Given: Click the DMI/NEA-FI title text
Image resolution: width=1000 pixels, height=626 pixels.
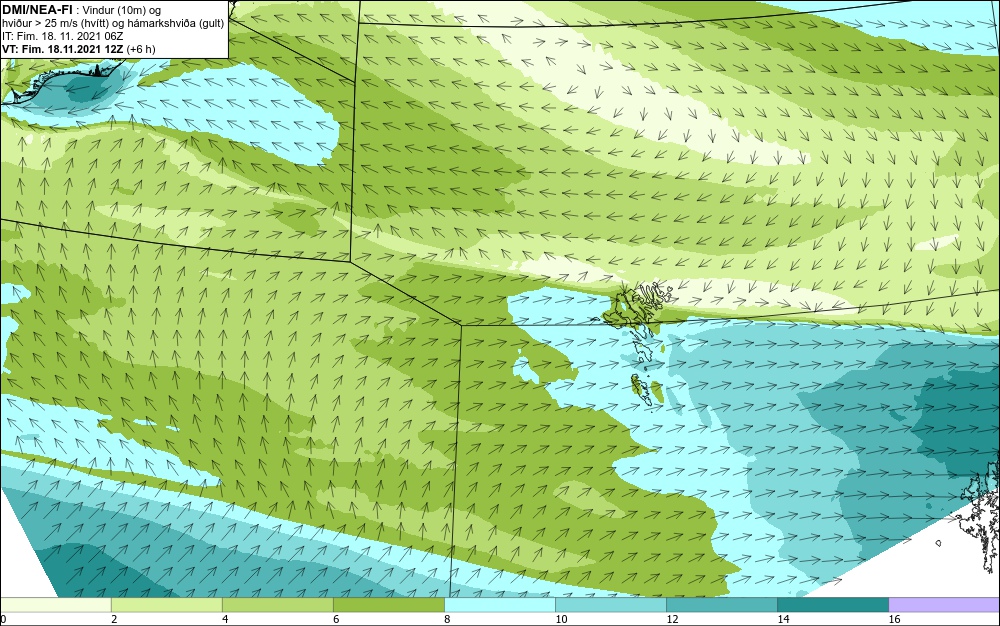Looking at the screenshot, I should pos(37,10).
